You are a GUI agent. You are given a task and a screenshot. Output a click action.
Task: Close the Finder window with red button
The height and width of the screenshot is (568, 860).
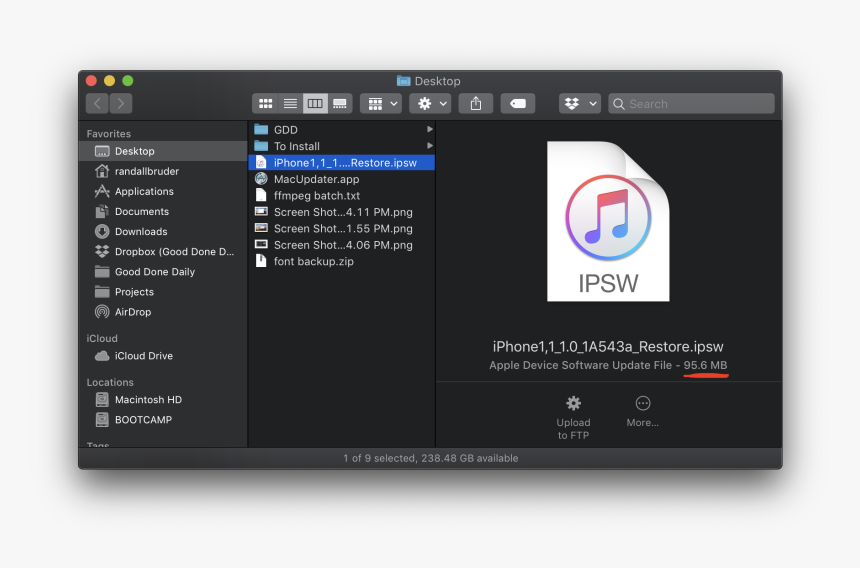coord(92,81)
